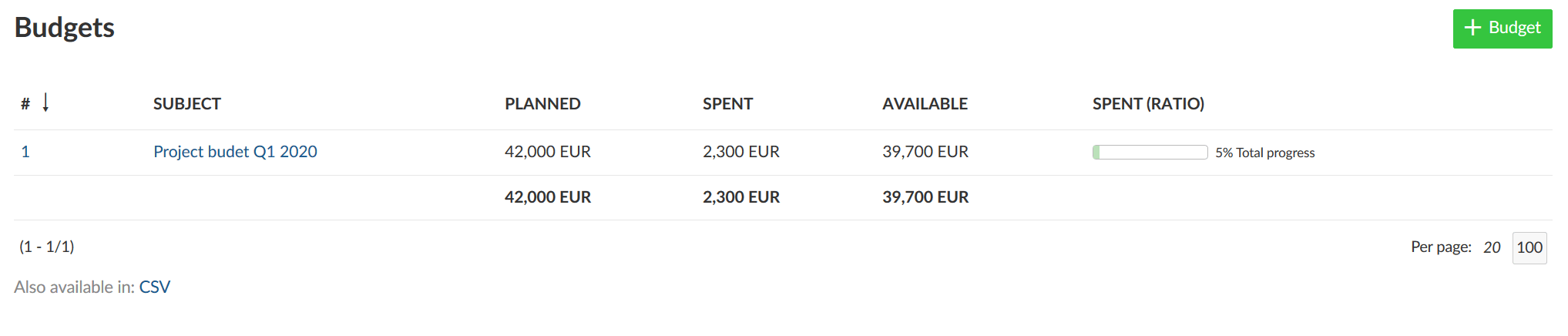Set per page to 20

(x=1492, y=247)
